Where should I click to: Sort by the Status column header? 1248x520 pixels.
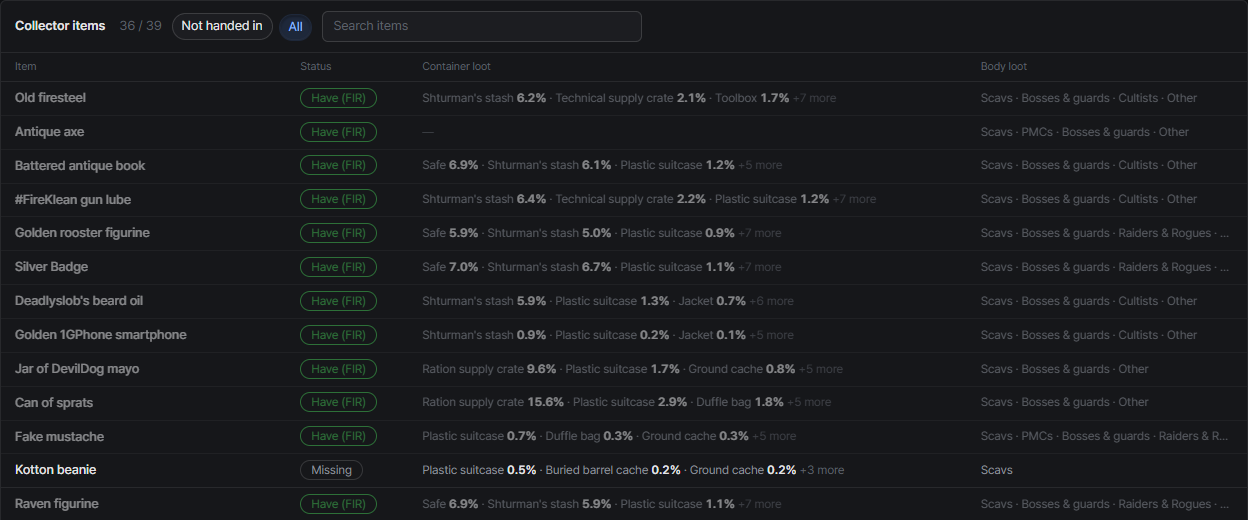[x=316, y=67]
